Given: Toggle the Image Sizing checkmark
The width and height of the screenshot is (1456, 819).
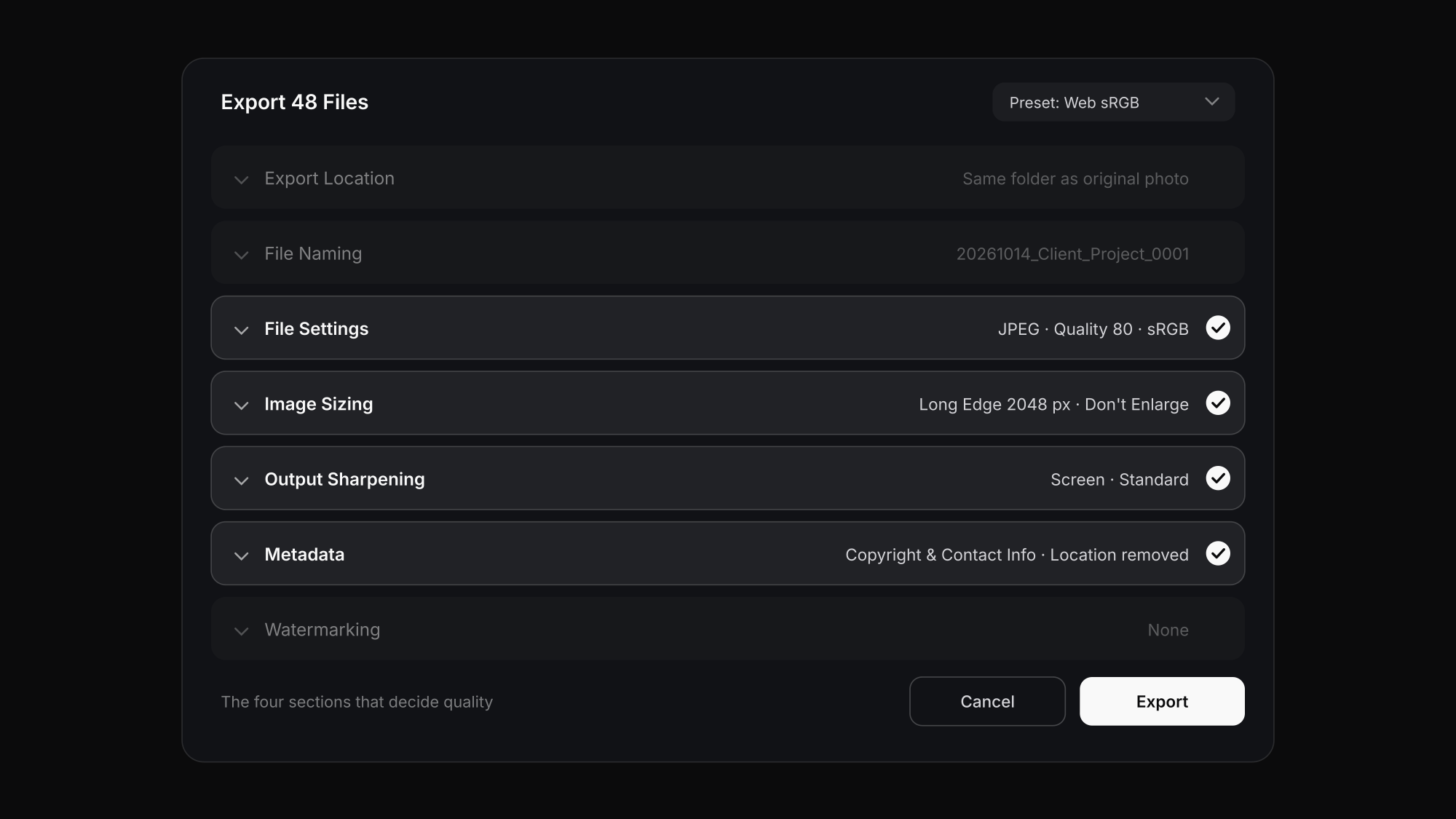Looking at the screenshot, I should 1218,403.
